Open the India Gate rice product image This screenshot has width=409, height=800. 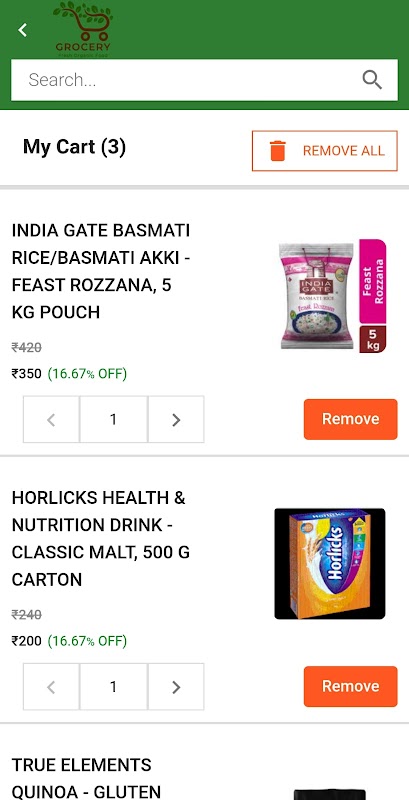(x=333, y=296)
